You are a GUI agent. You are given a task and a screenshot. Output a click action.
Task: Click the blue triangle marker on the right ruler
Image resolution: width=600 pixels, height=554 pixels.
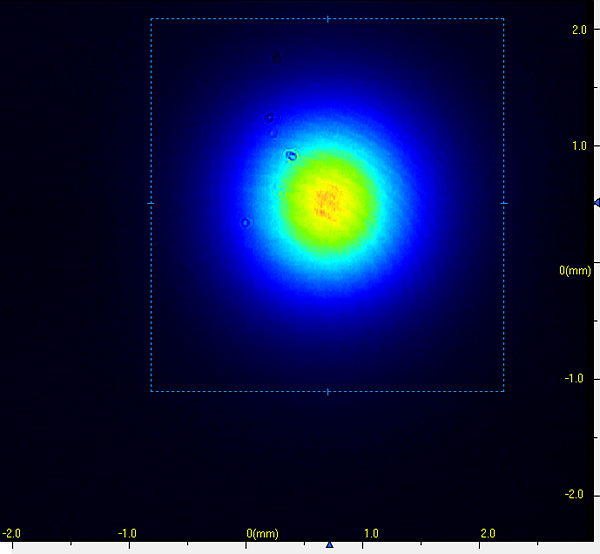point(596,203)
